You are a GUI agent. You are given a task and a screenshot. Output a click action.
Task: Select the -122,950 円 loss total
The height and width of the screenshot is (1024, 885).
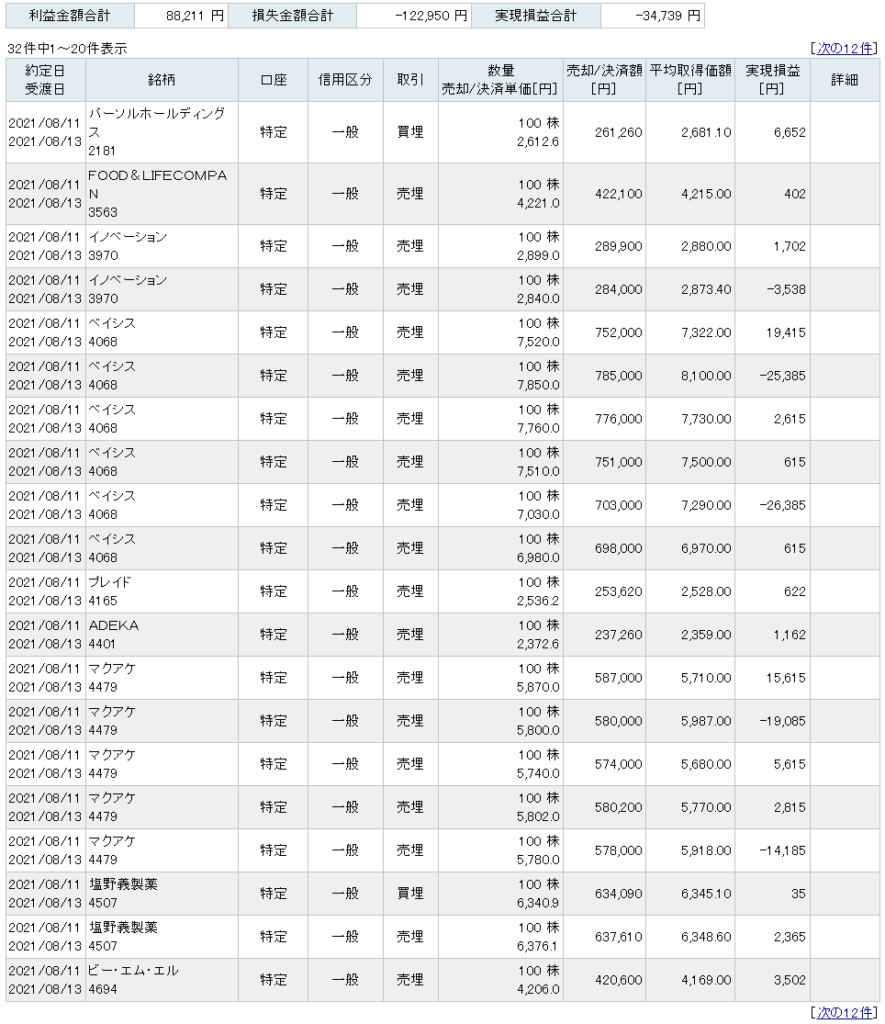431,16
